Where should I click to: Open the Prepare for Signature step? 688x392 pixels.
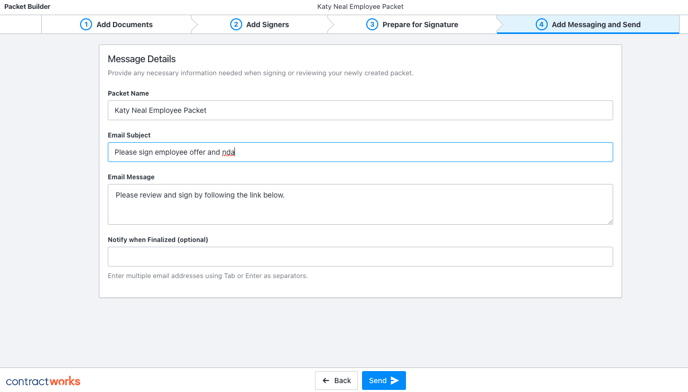(x=412, y=25)
